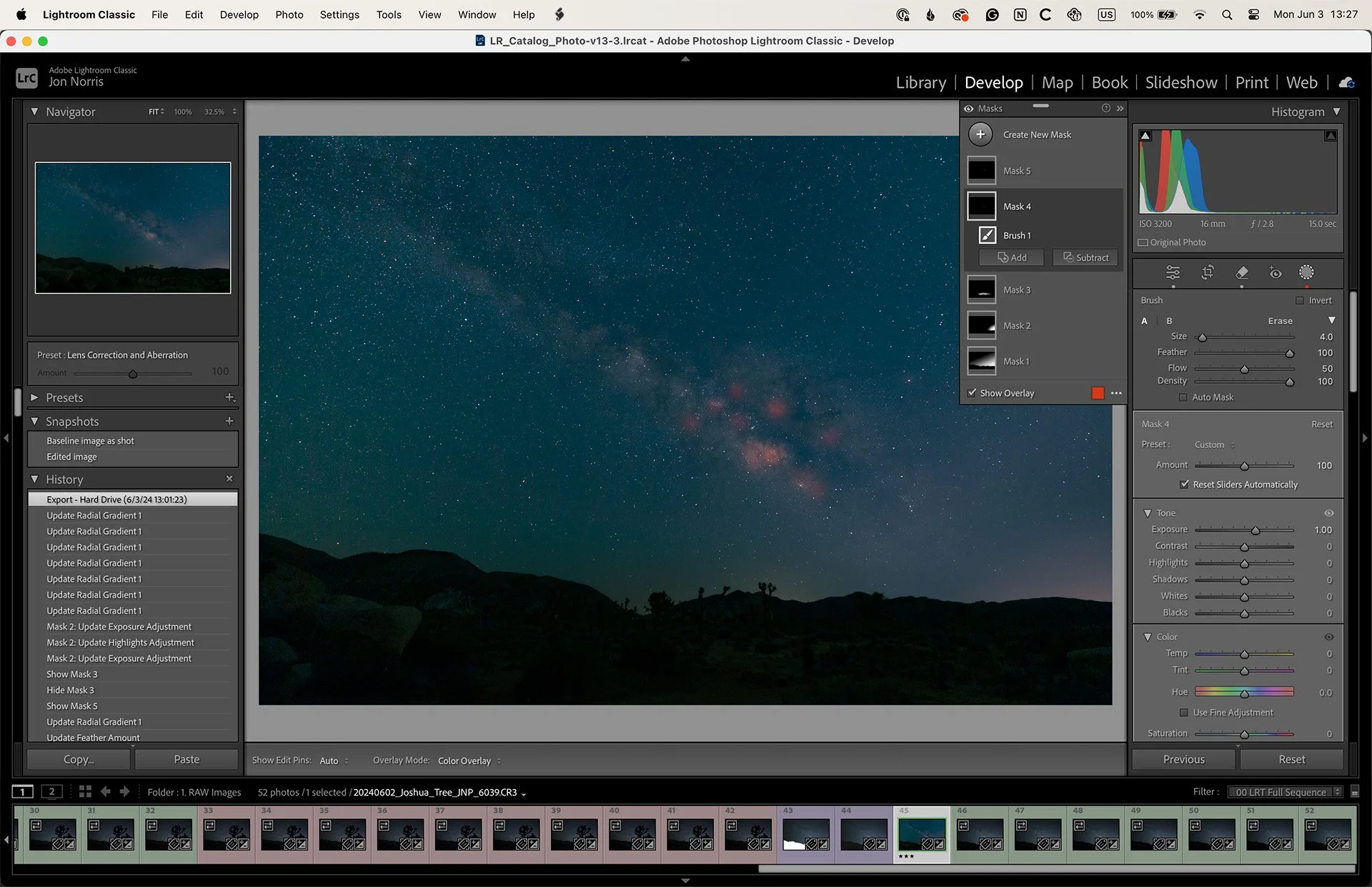
Task: Open filmstrip grid view icon
Action: coord(85,791)
